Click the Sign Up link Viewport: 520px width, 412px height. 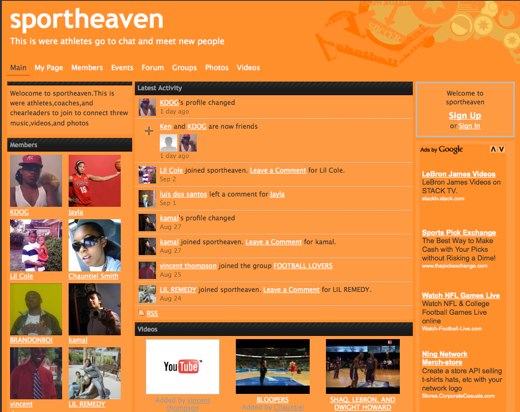click(465, 116)
